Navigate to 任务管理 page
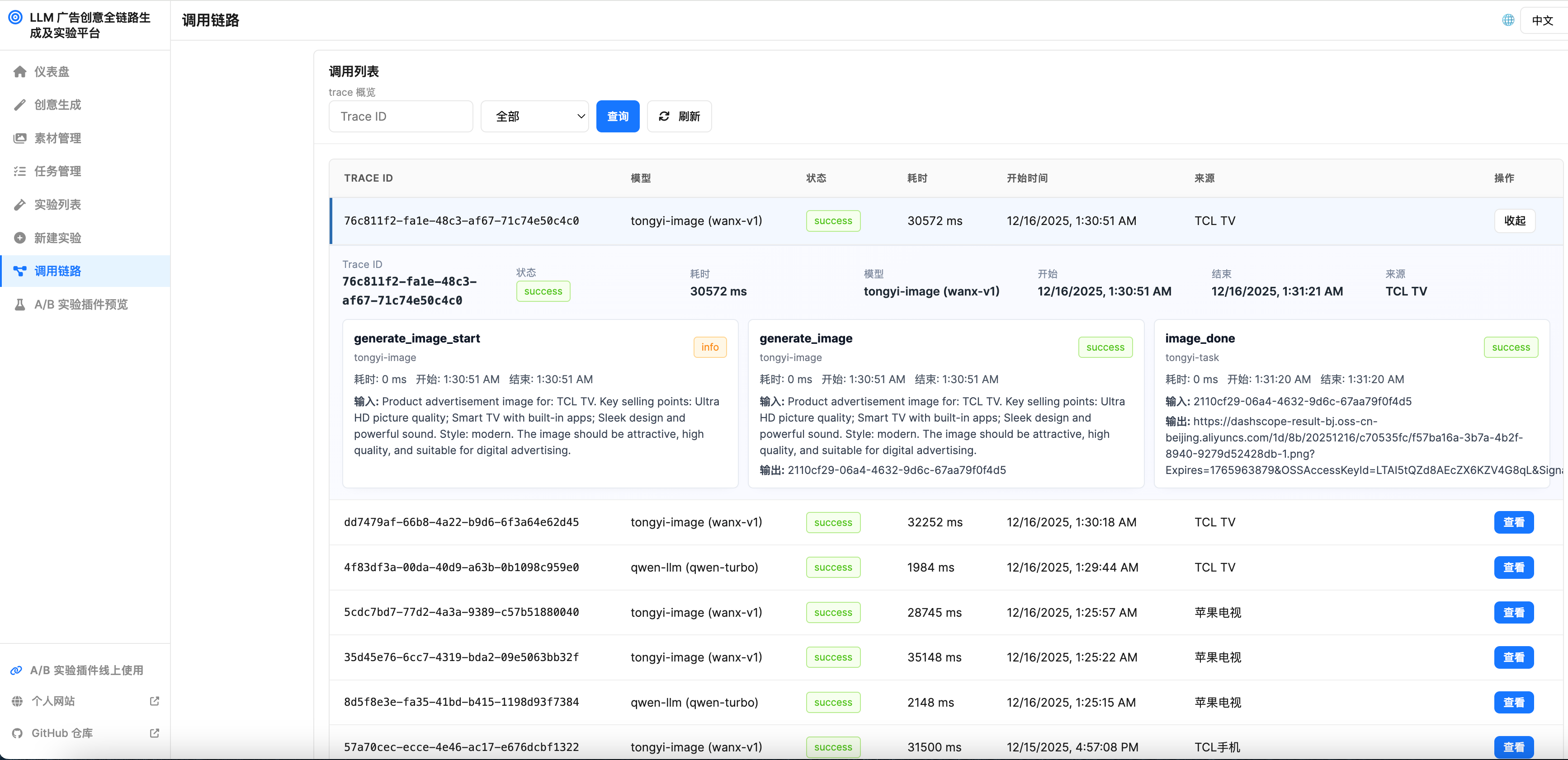This screenshot has height=760, width=1568. (x=85, y=172)
